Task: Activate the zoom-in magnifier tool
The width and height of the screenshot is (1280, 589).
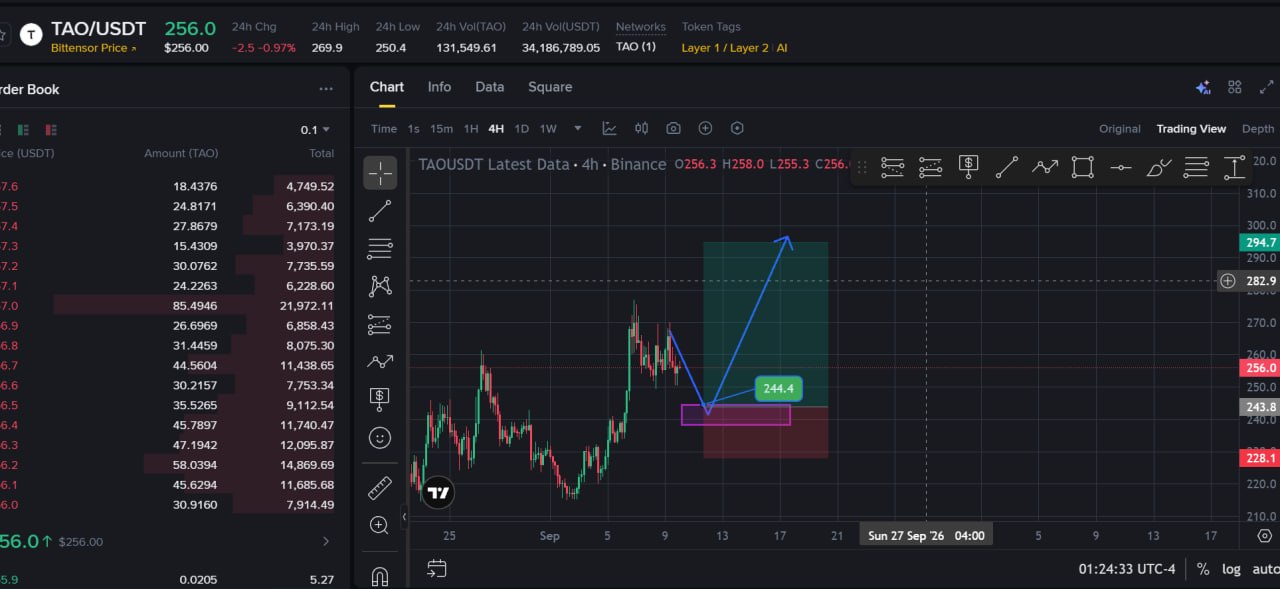Action: click(x=380, y=525)
